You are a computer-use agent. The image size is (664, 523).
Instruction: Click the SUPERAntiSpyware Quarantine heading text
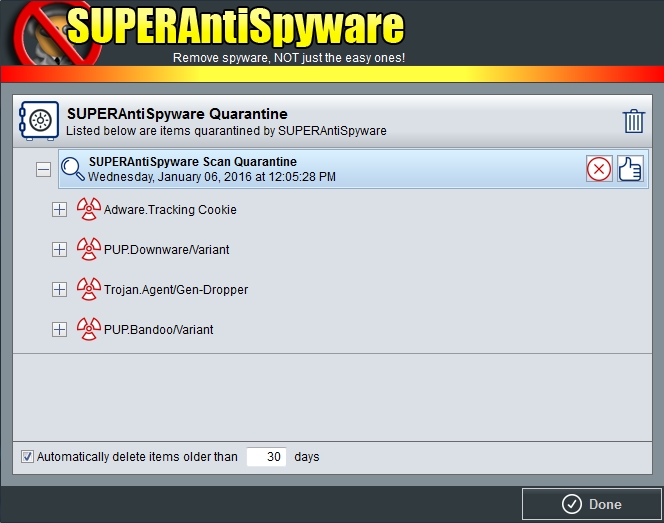tap(177, 114)
